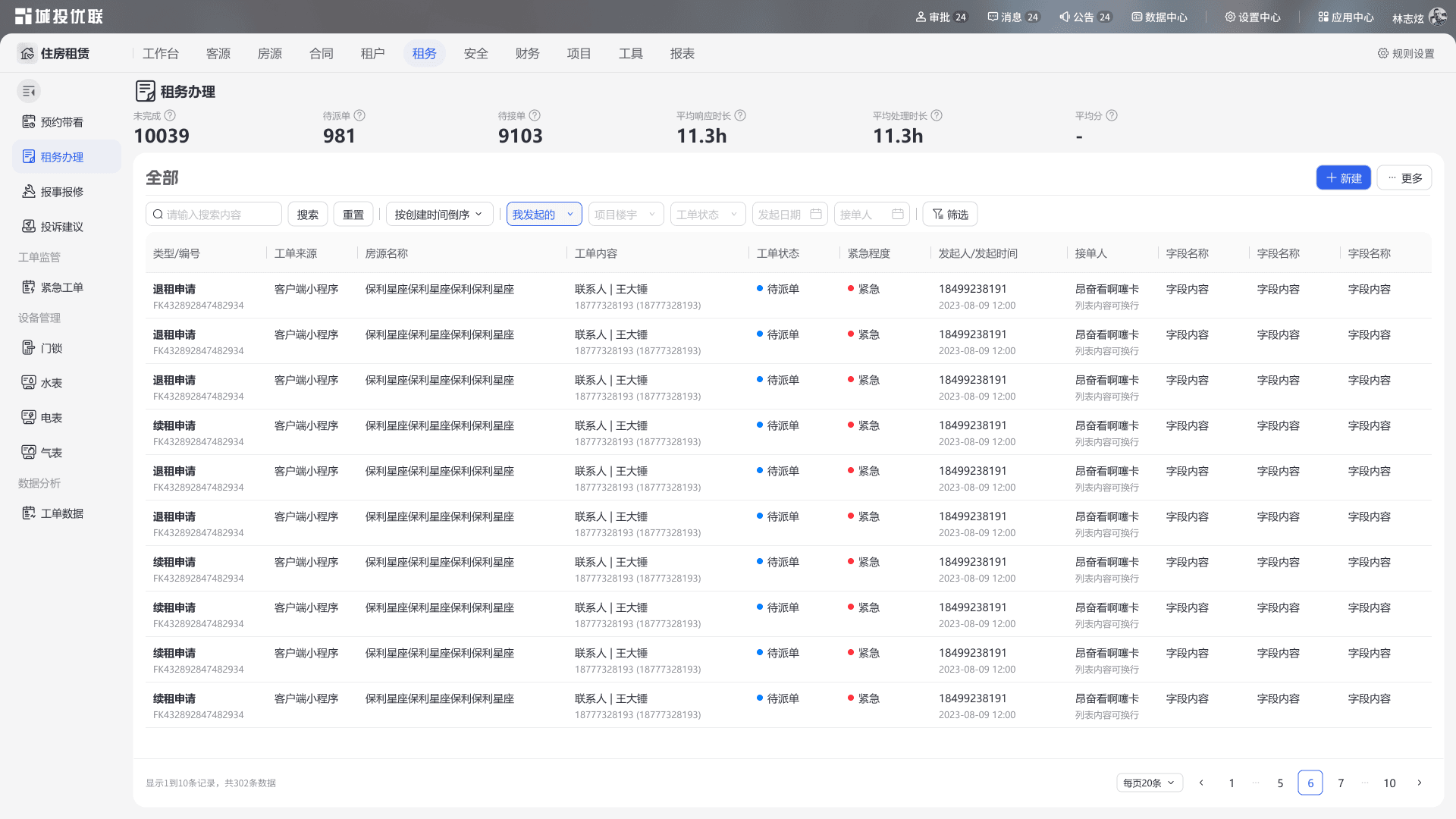This screenshot has width=1456, height=819.
Task: Open 设置中心 in the top bar
Action: [x=1252, y=17]
